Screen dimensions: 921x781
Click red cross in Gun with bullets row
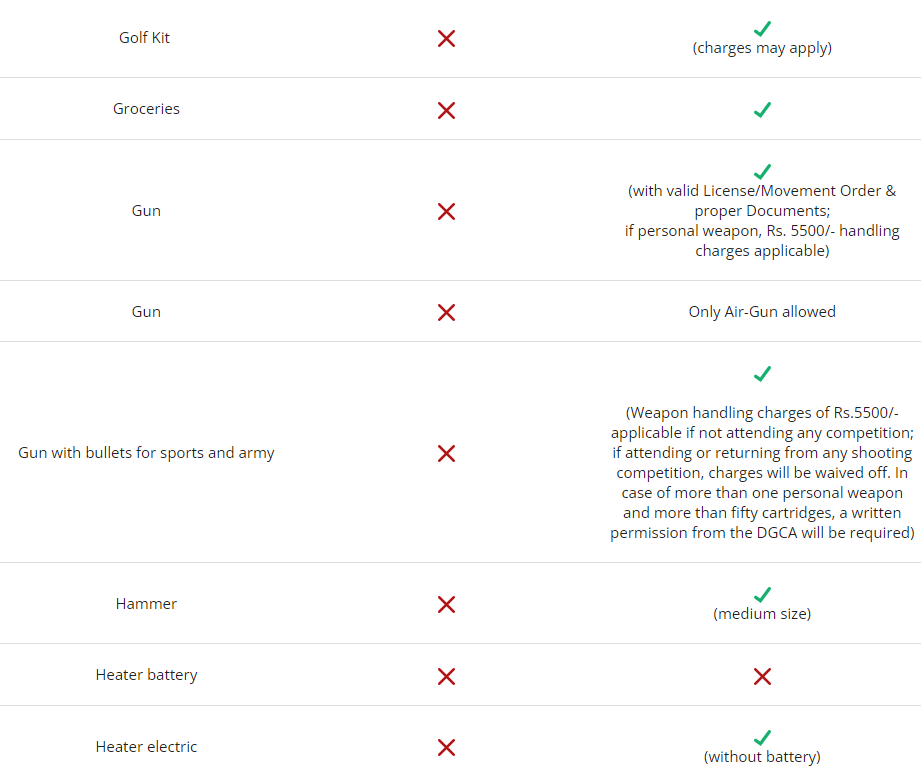point(446,453)
